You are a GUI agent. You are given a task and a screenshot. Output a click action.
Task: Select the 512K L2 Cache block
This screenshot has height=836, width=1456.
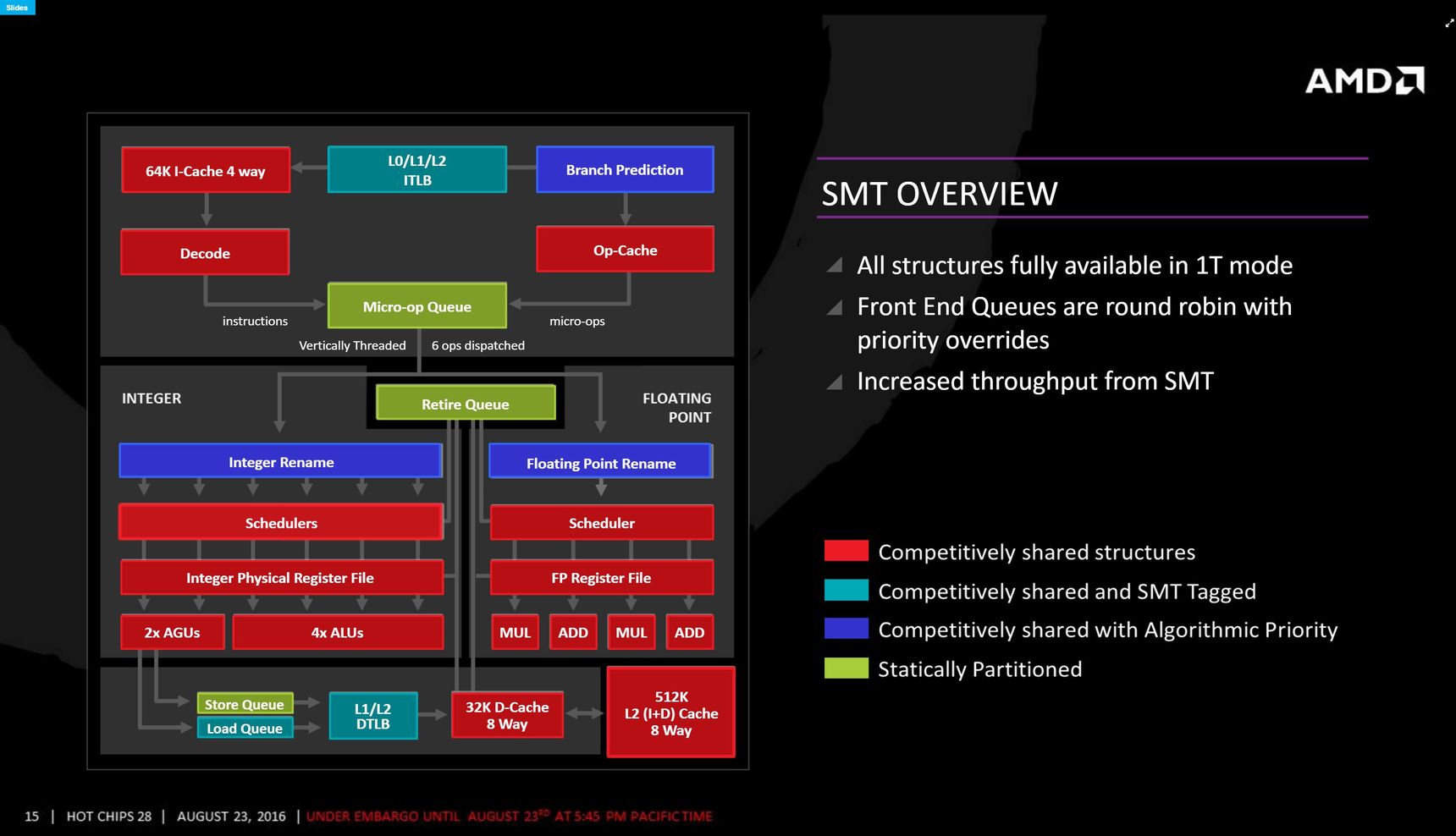click(671, 712)
